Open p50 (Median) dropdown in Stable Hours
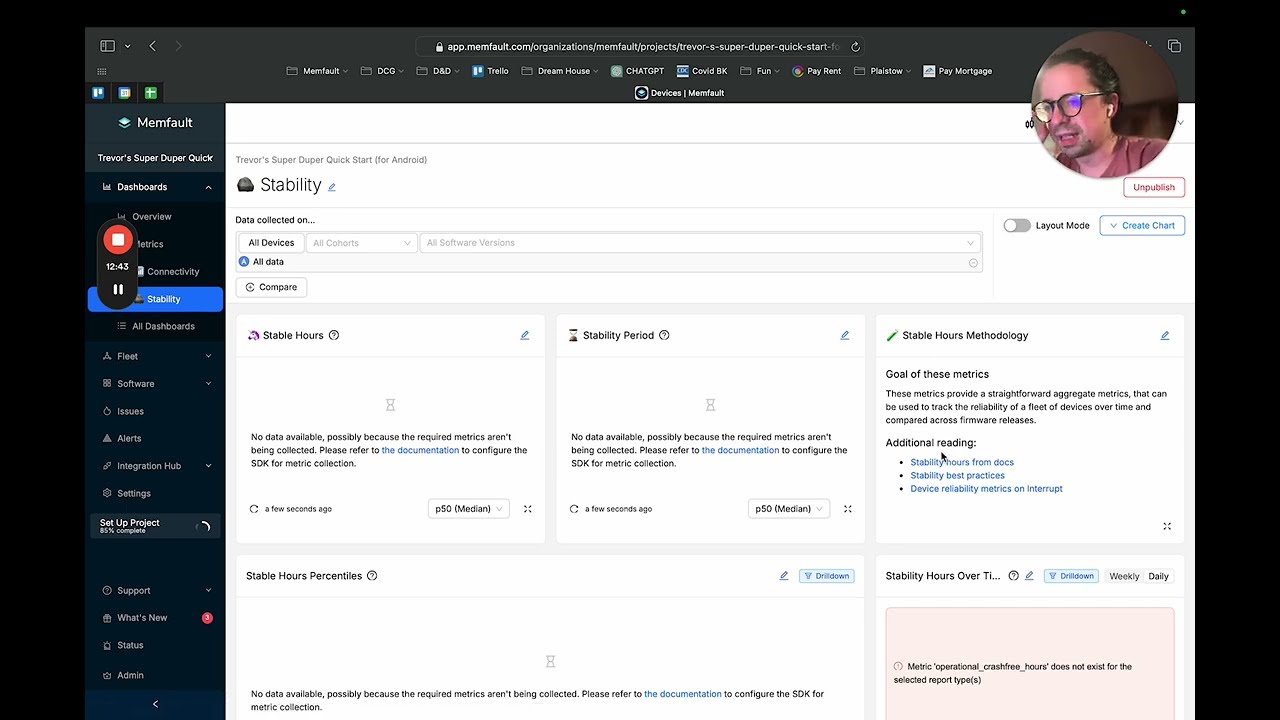Viewport: 1280px width, 720px height. click(468, 509)
